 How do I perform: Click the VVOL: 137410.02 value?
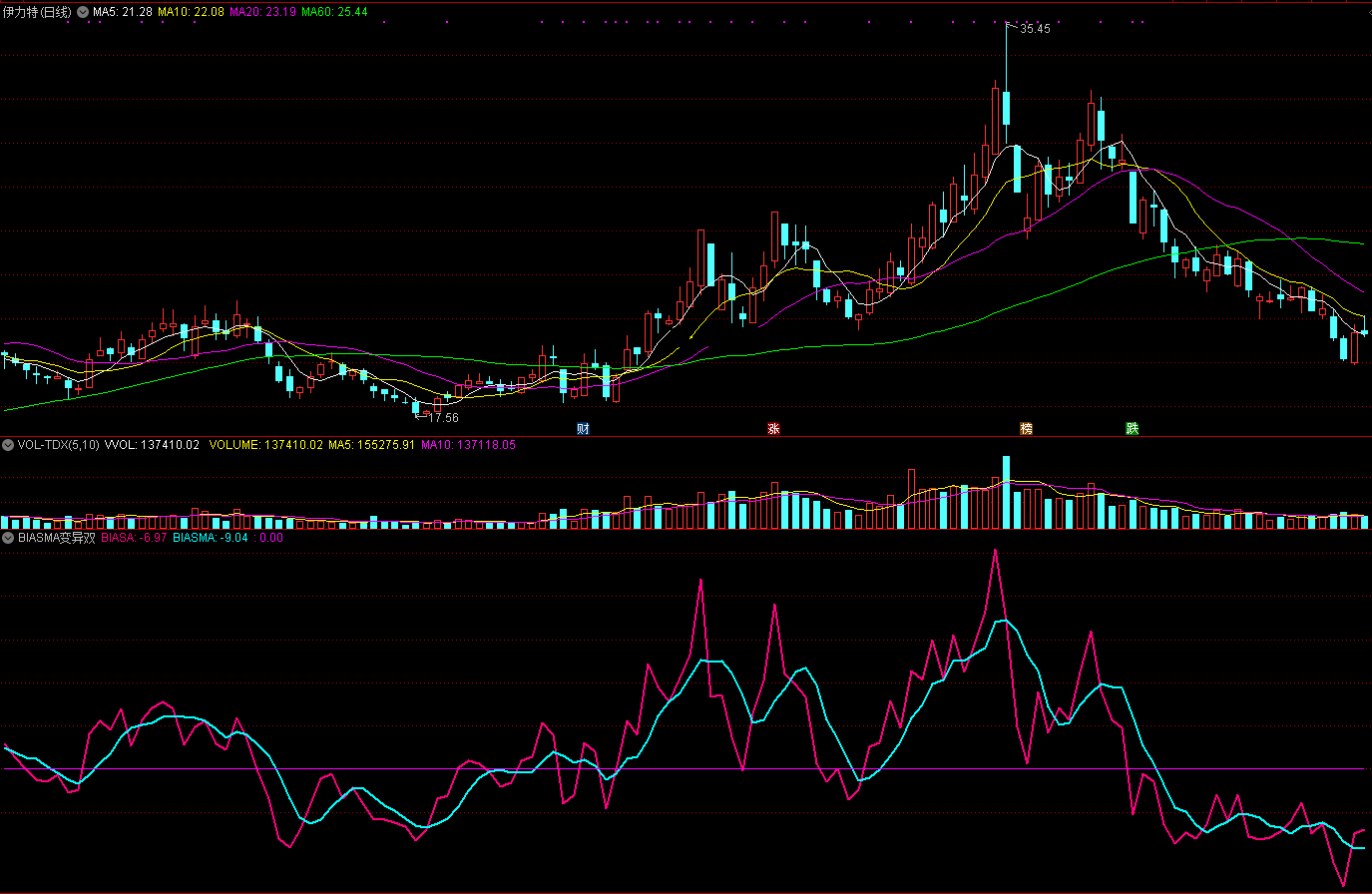pos(153,445)
